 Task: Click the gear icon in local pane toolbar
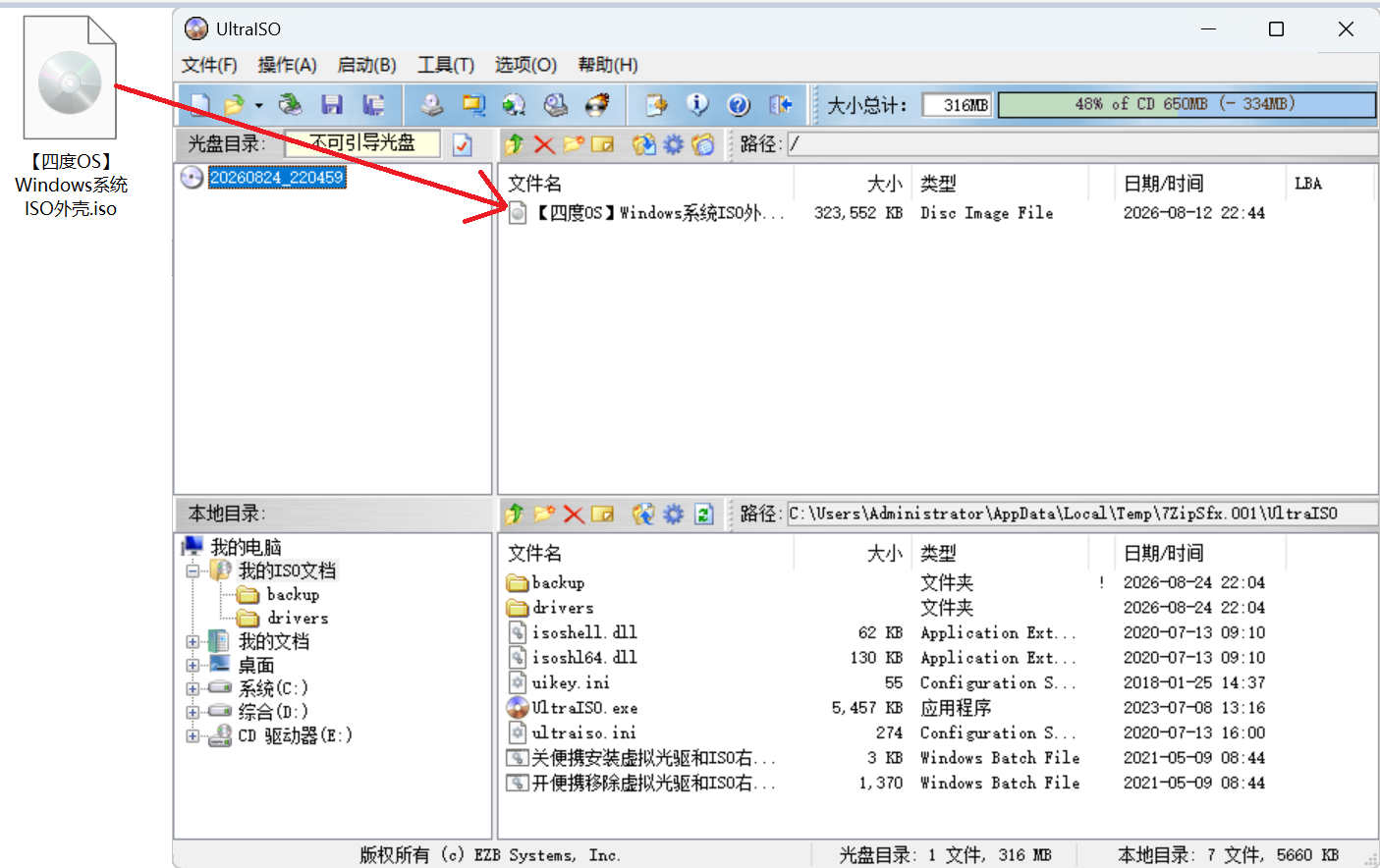673,514
